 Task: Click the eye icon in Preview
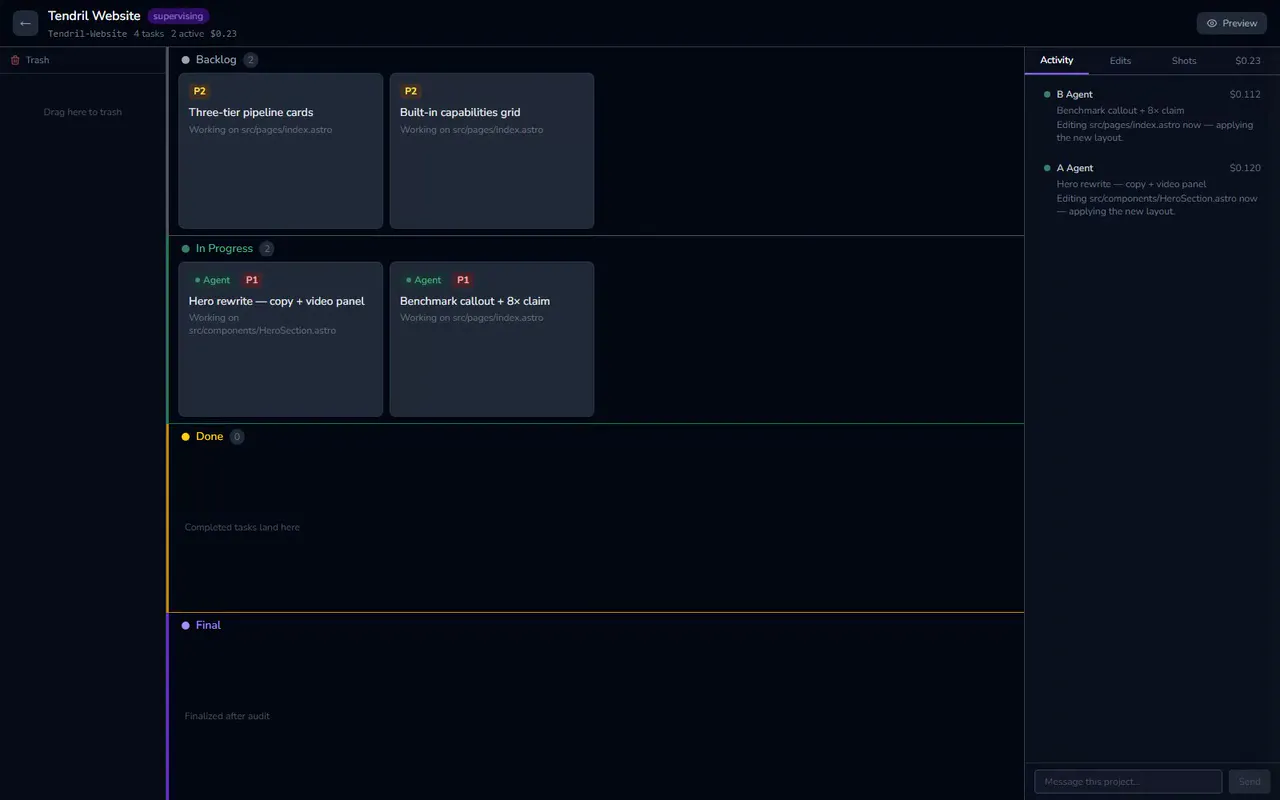coord(1212,23)
